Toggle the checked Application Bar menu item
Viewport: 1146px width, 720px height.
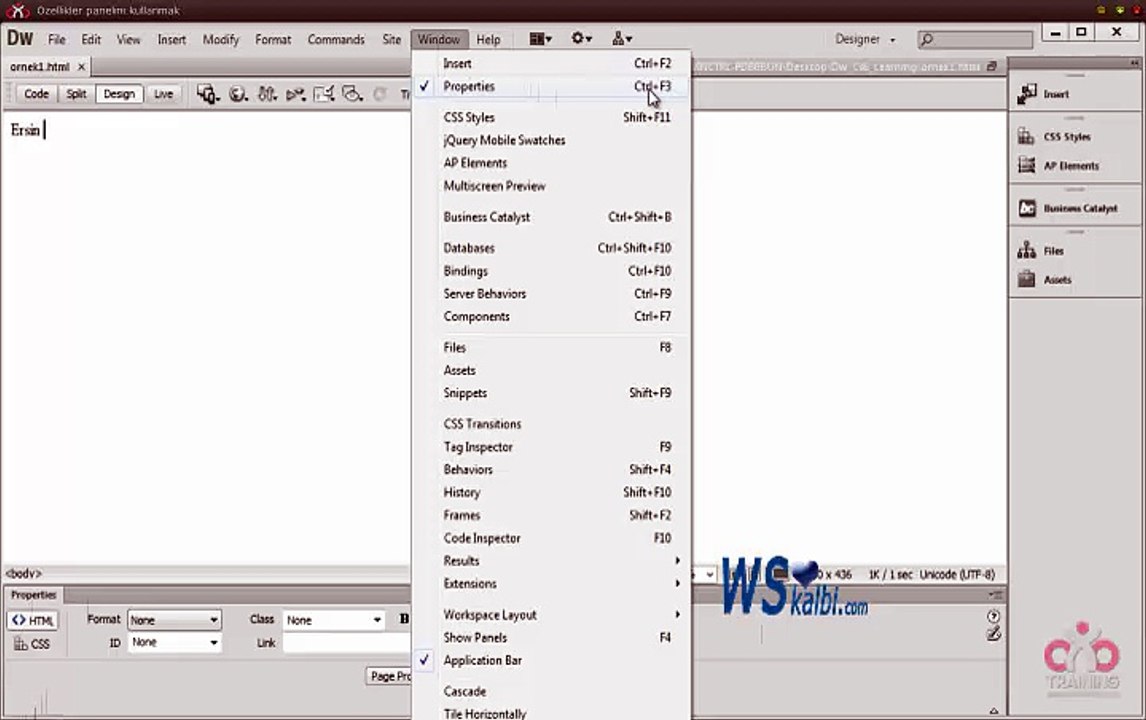pyautogui.click(x=552, y=660)
